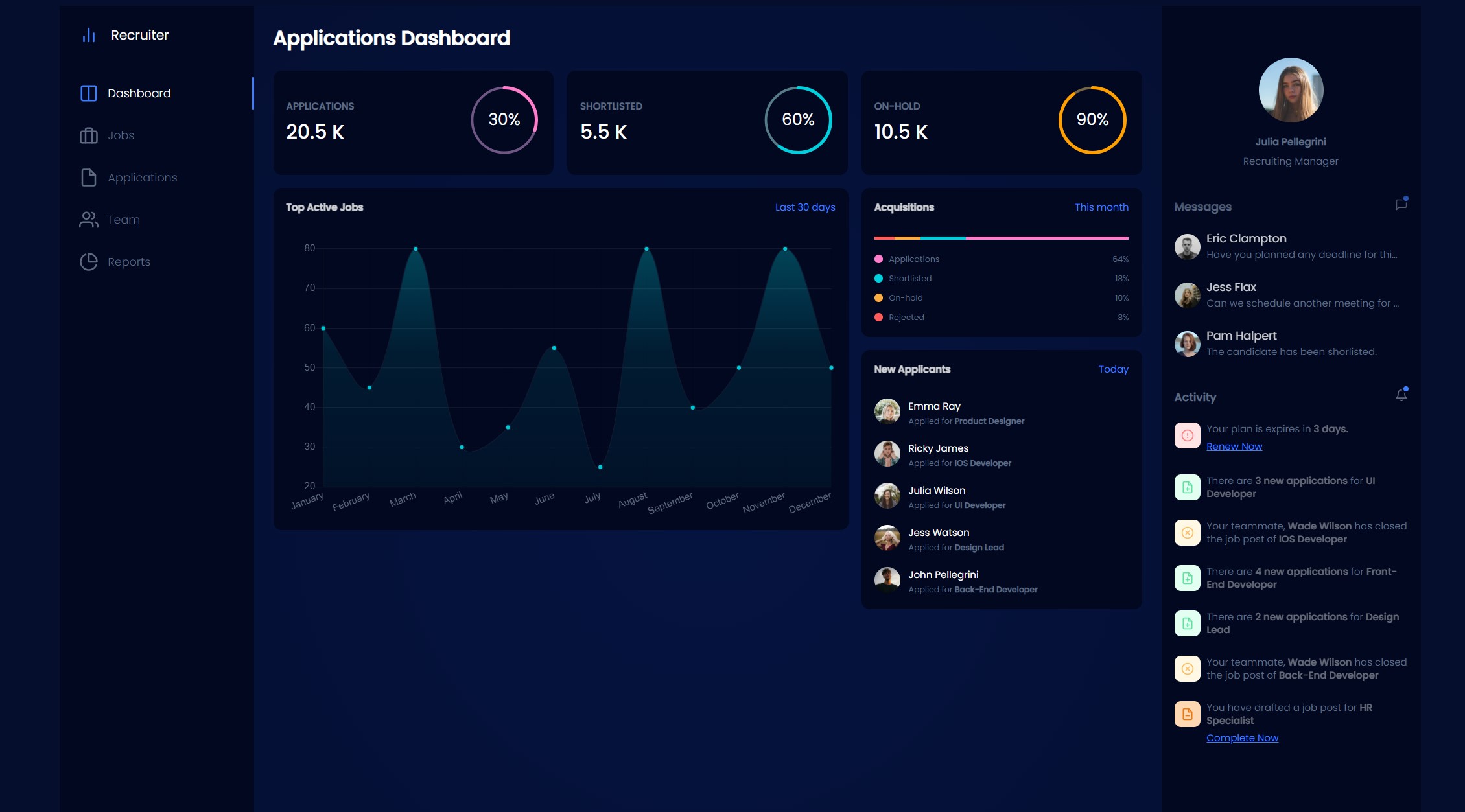Click the Complete Now link
Viewport: 1465px width, 812px height.
(x=1242, y=738)
